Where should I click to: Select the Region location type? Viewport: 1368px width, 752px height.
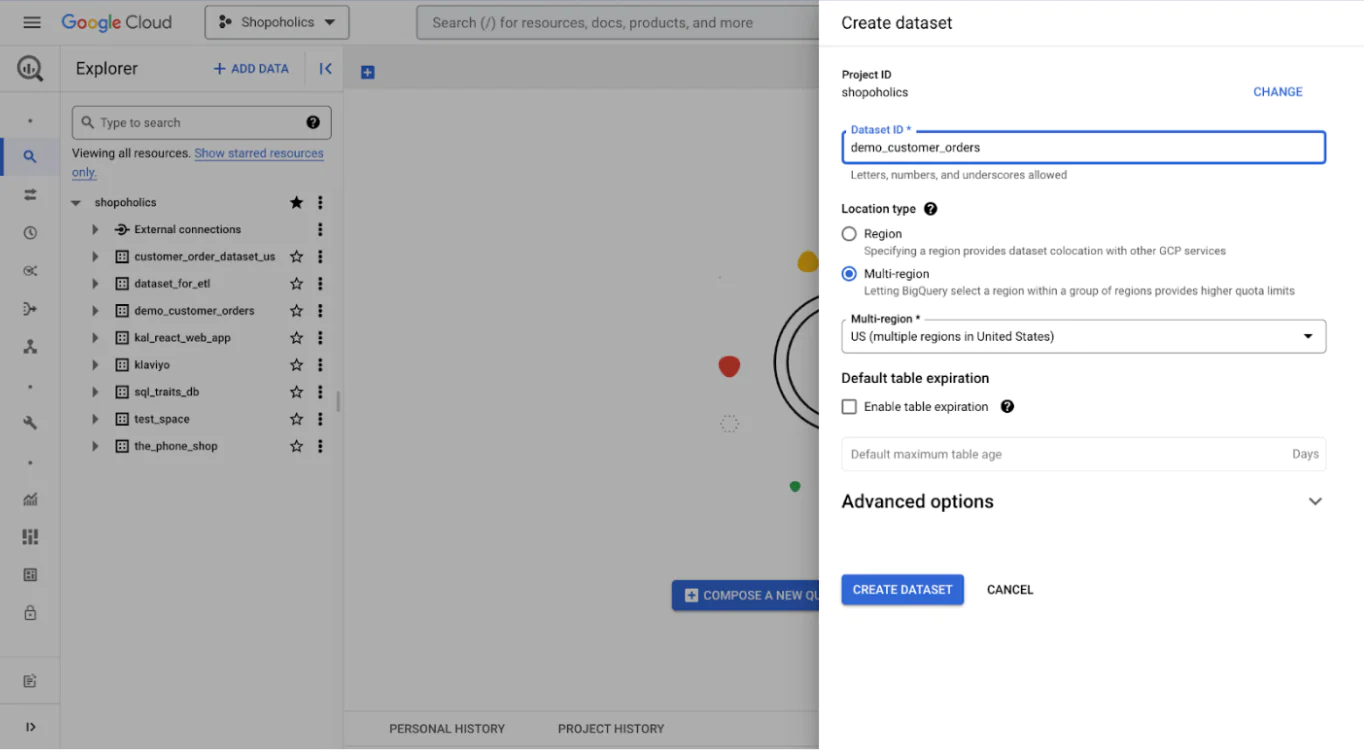(849, 233)
